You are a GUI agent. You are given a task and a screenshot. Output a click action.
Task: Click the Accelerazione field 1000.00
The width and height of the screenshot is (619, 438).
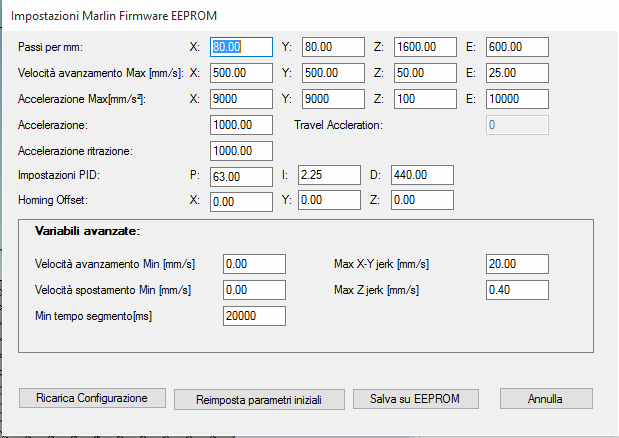(241, 125)
